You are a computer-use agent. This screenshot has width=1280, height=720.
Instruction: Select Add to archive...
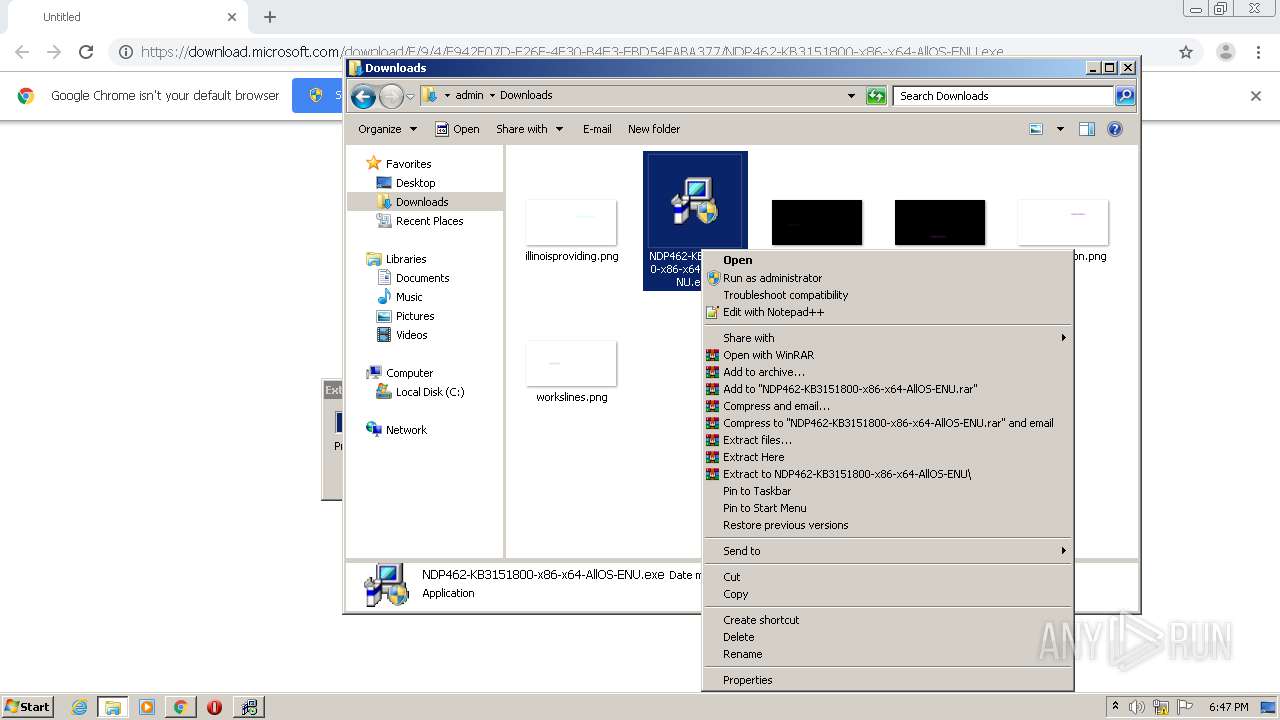887,372
